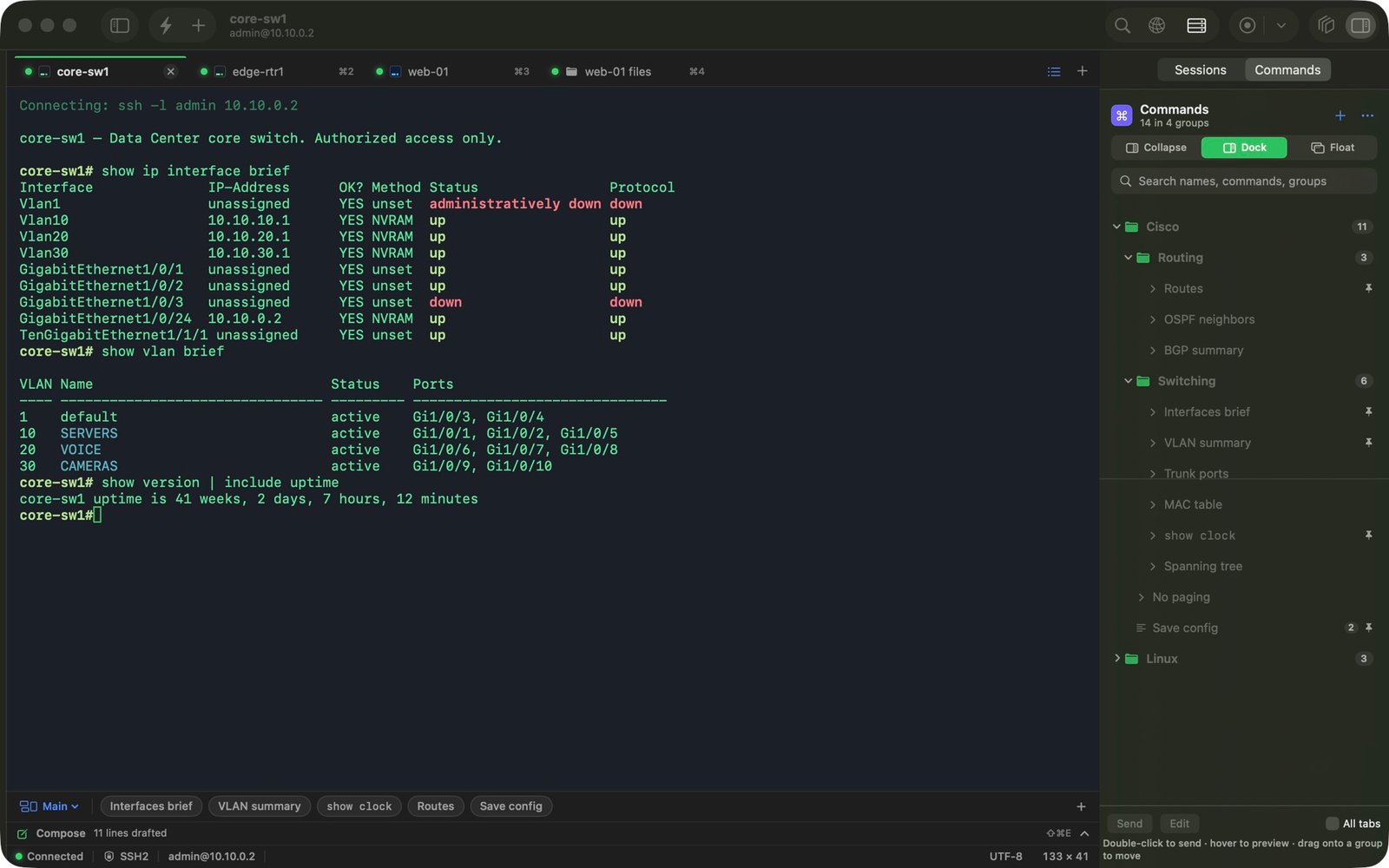The height and width of the screenshot is (868, 1389).
Task: Open the Commands panel more options ellipsis
Action: [x=1367, y=115]
